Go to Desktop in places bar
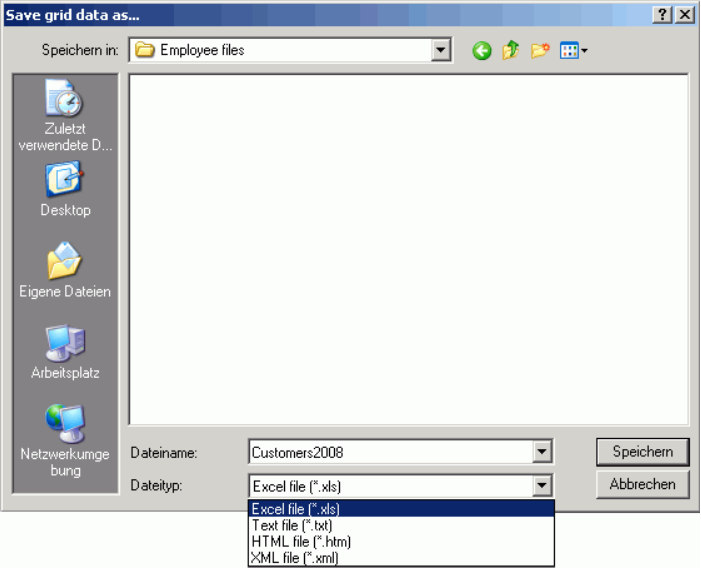Viewport: 701px width, 569px height. (x=65, y=190)
